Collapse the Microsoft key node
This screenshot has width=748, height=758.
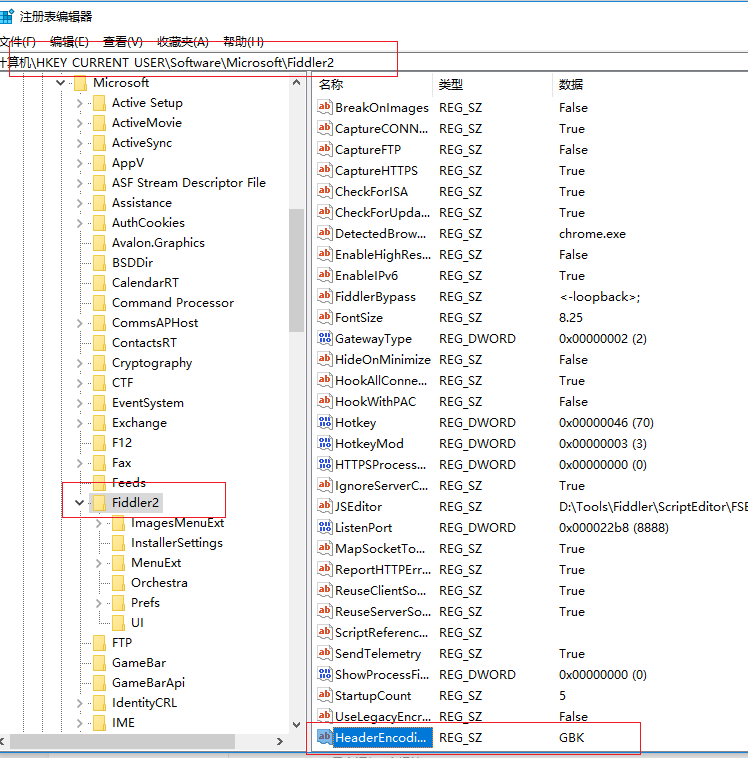60,83
